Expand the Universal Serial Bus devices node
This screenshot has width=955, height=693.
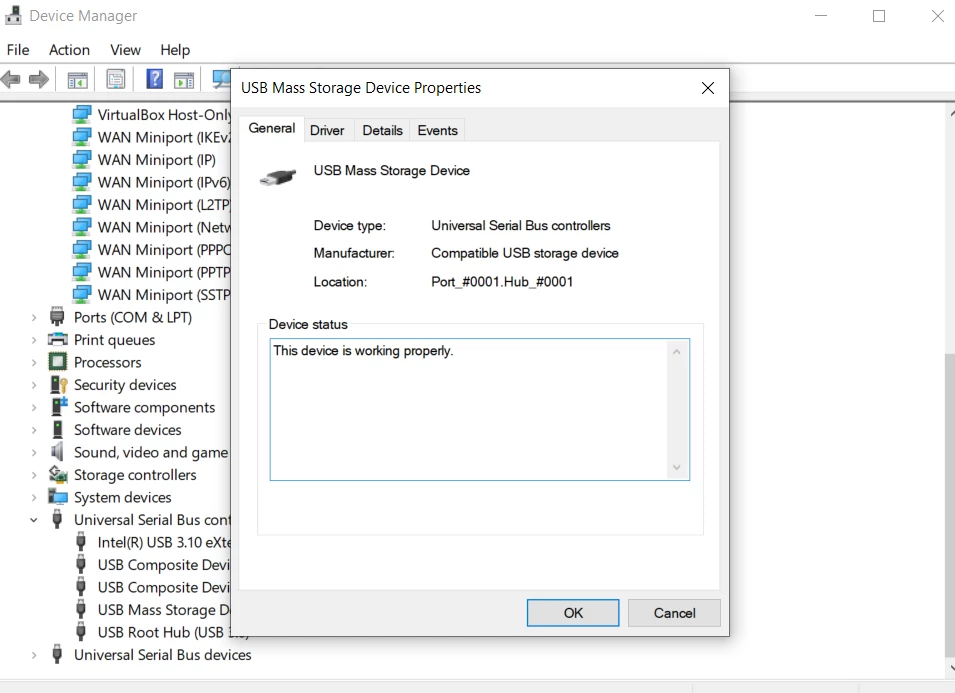tap(34, 655)
